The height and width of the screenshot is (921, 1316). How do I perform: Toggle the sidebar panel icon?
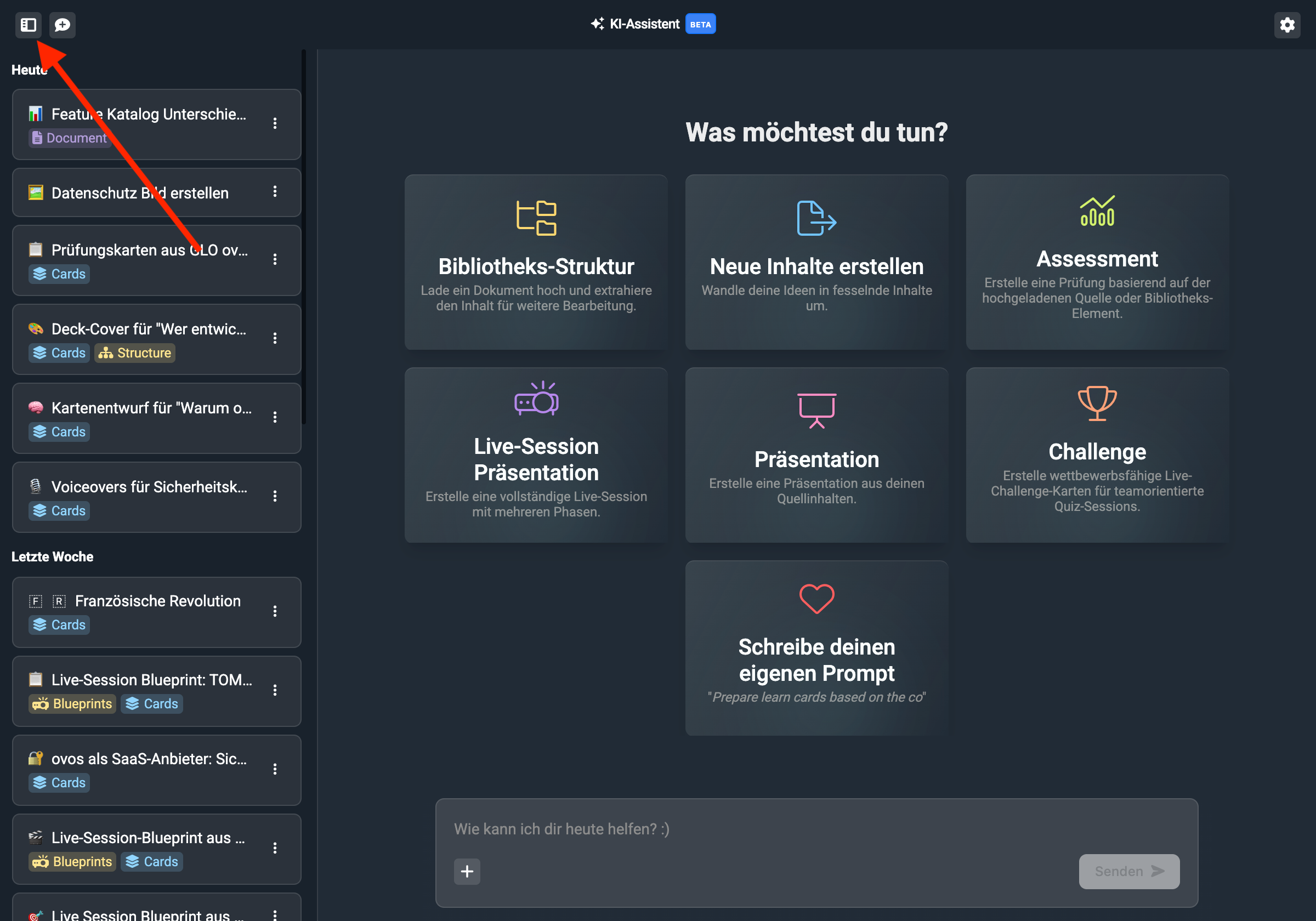pos(28,25)
